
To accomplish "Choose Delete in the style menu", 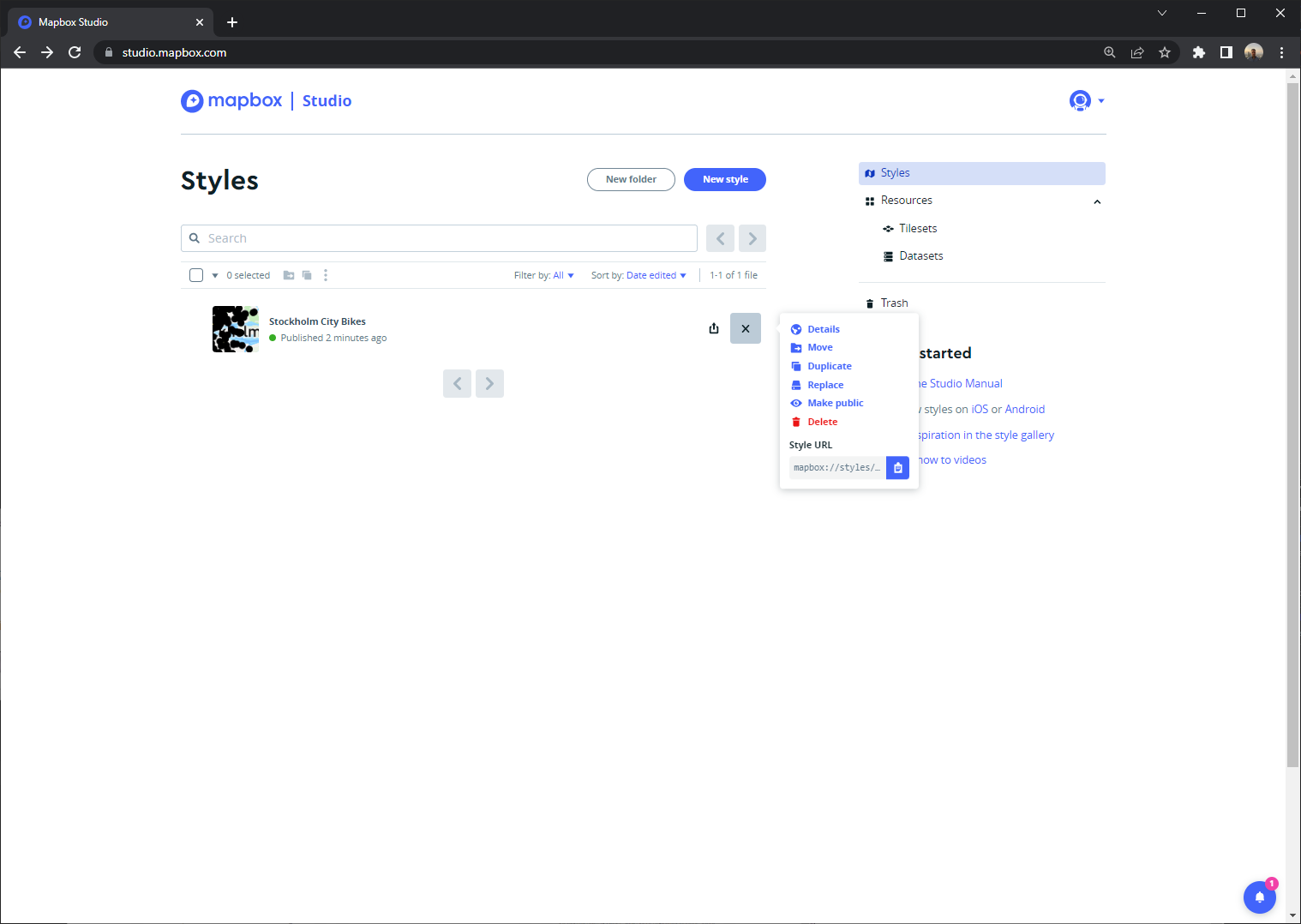I will click(822, 422).
